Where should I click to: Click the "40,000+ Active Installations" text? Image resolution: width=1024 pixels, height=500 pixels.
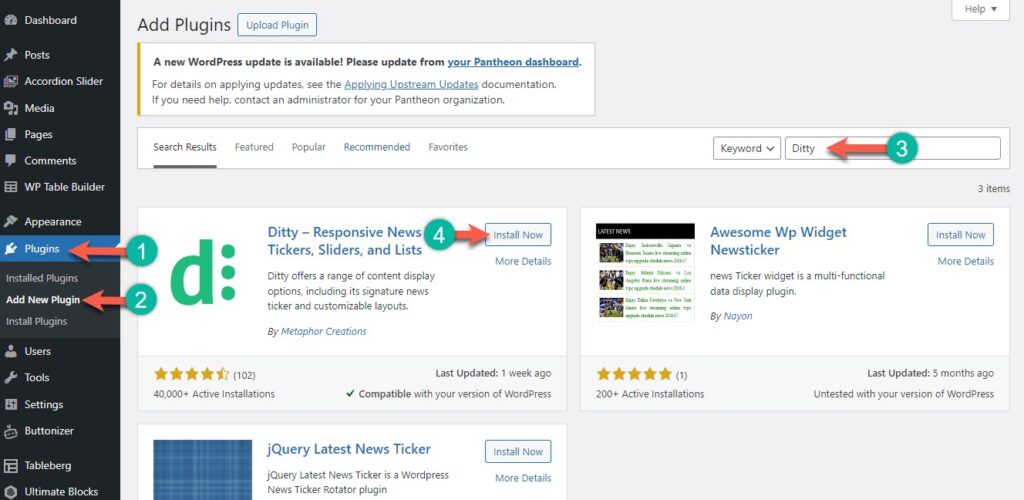[214, 394]
